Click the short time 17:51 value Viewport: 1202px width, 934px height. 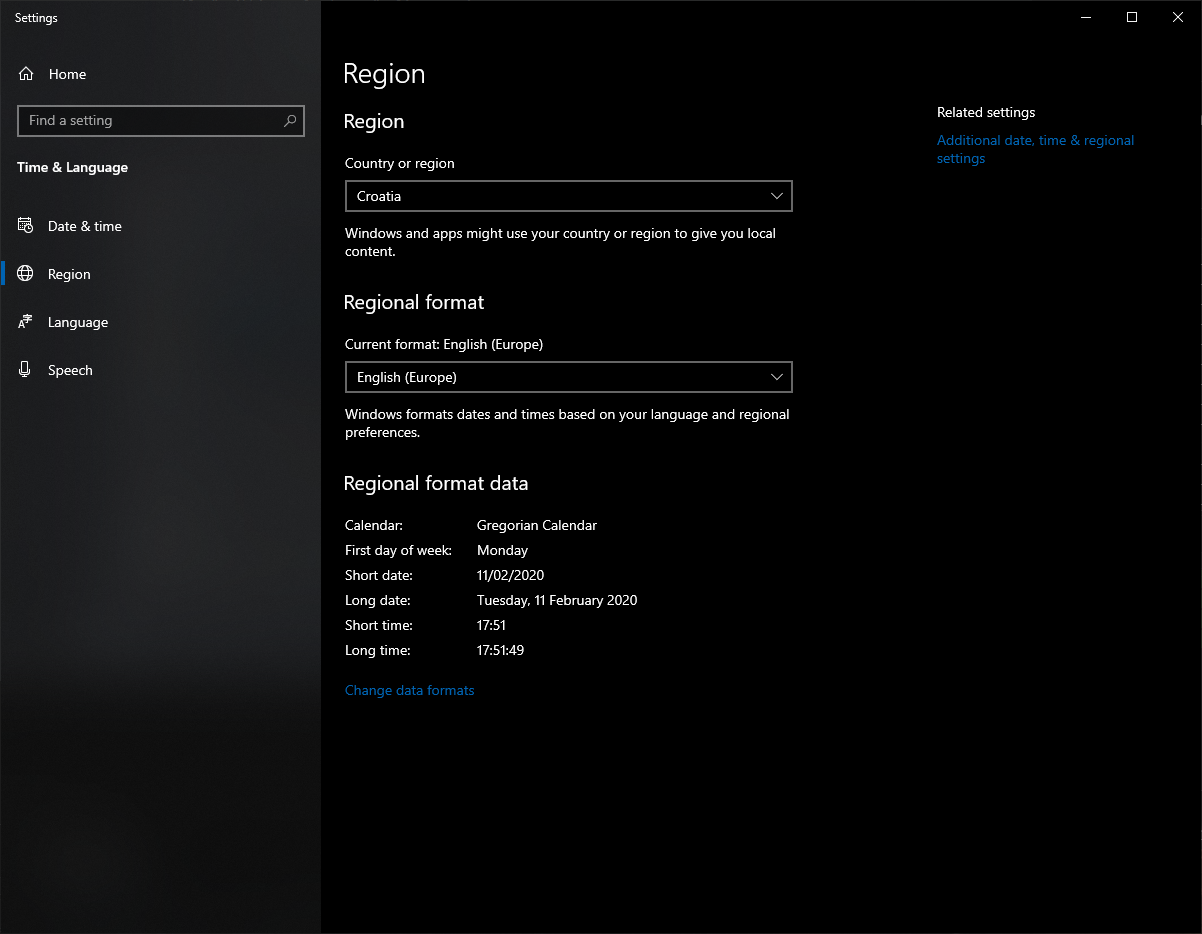point(491,625)
